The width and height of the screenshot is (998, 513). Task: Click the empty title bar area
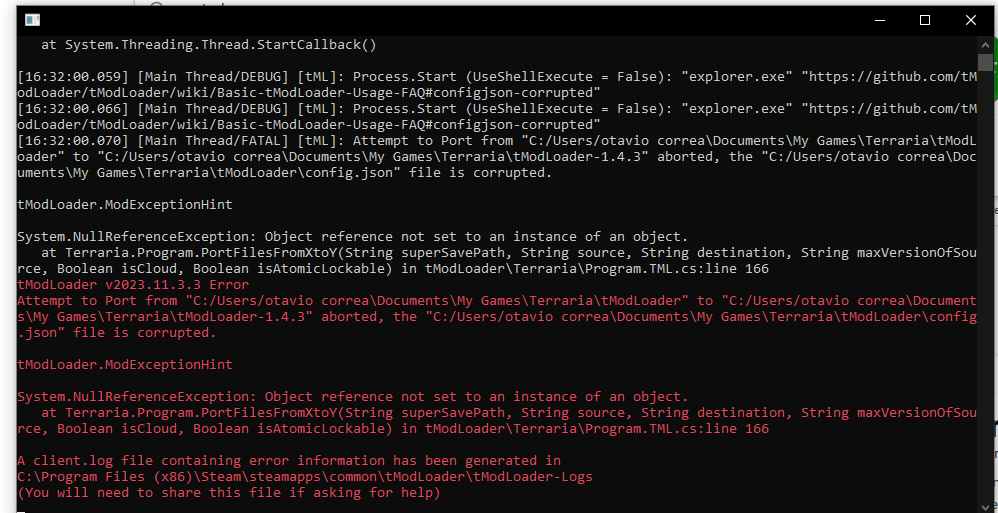pyautogui.click(x=450, y=20)
